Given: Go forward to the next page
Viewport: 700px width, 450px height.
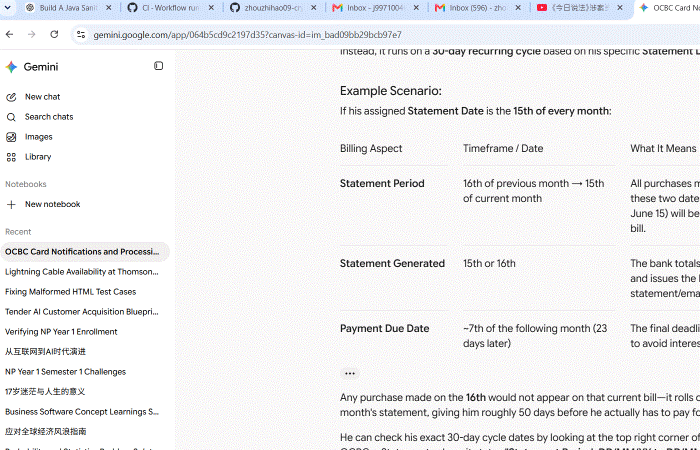Looking at the screenshot, I should [31, 34].
